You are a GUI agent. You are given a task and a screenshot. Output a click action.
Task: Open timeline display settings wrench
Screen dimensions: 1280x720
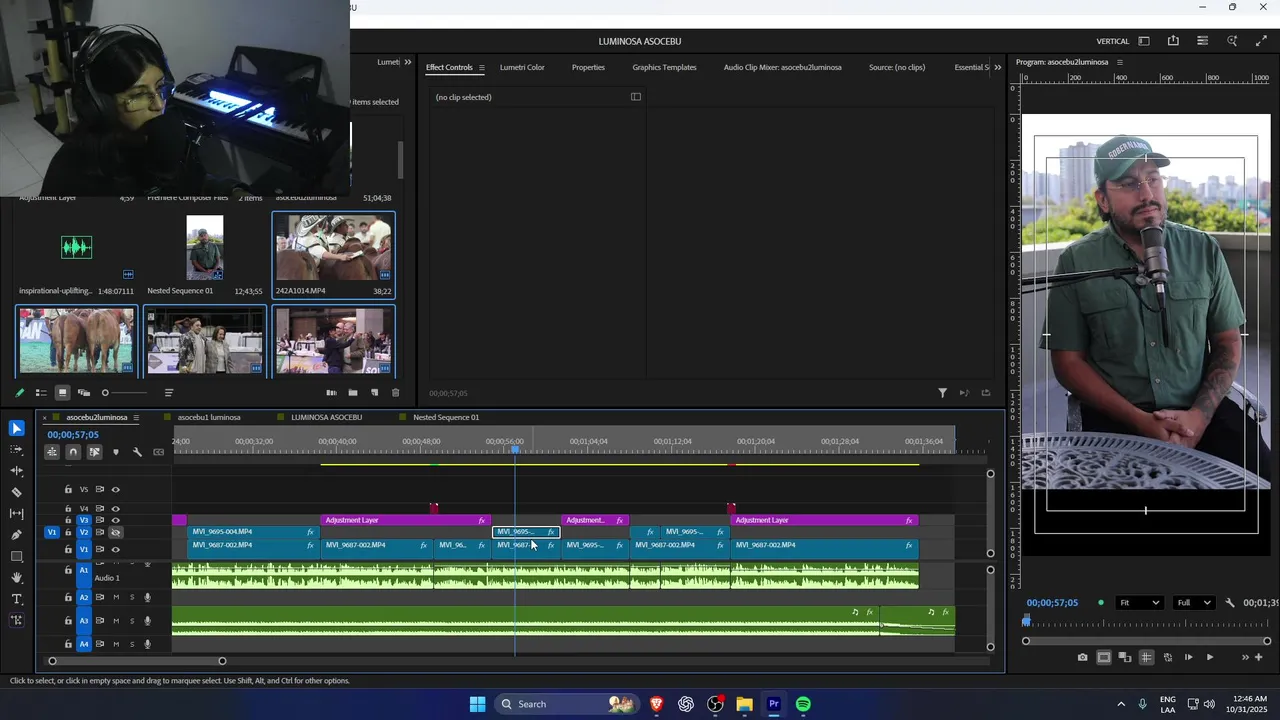pos(137,452)
